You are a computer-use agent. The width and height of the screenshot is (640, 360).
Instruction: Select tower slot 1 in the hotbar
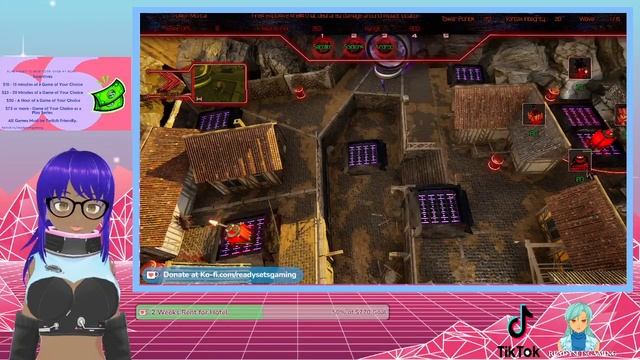[322, 47]
